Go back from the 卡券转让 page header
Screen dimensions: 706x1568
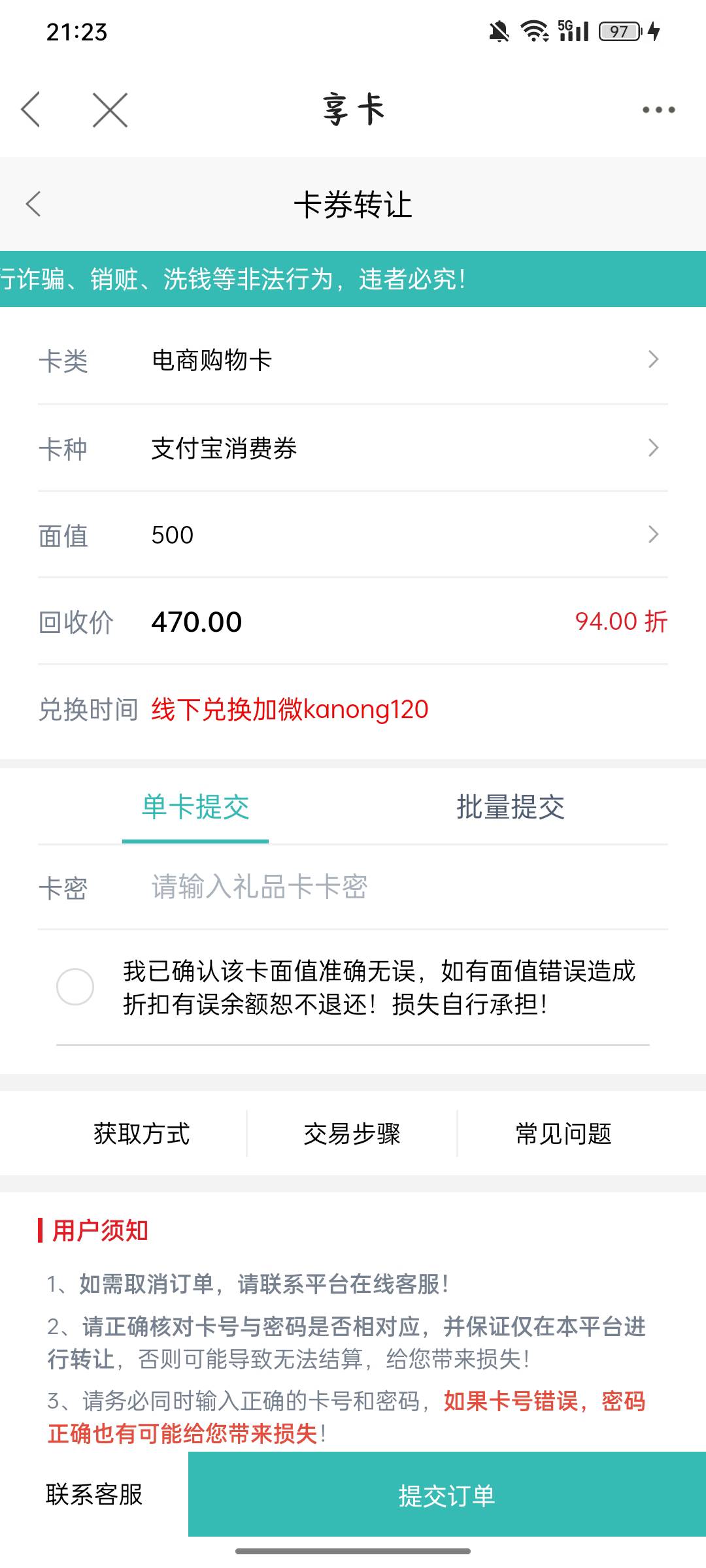[x=33, y=204]
